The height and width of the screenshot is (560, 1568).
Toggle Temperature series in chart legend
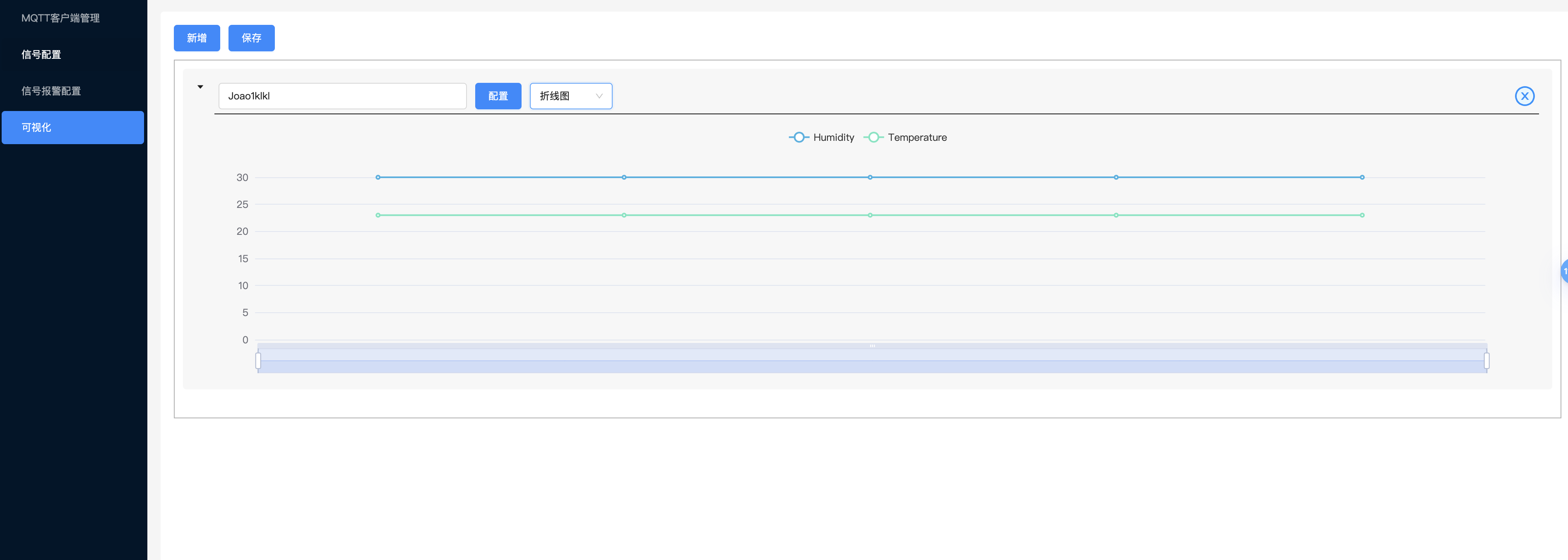click(905, 137)
